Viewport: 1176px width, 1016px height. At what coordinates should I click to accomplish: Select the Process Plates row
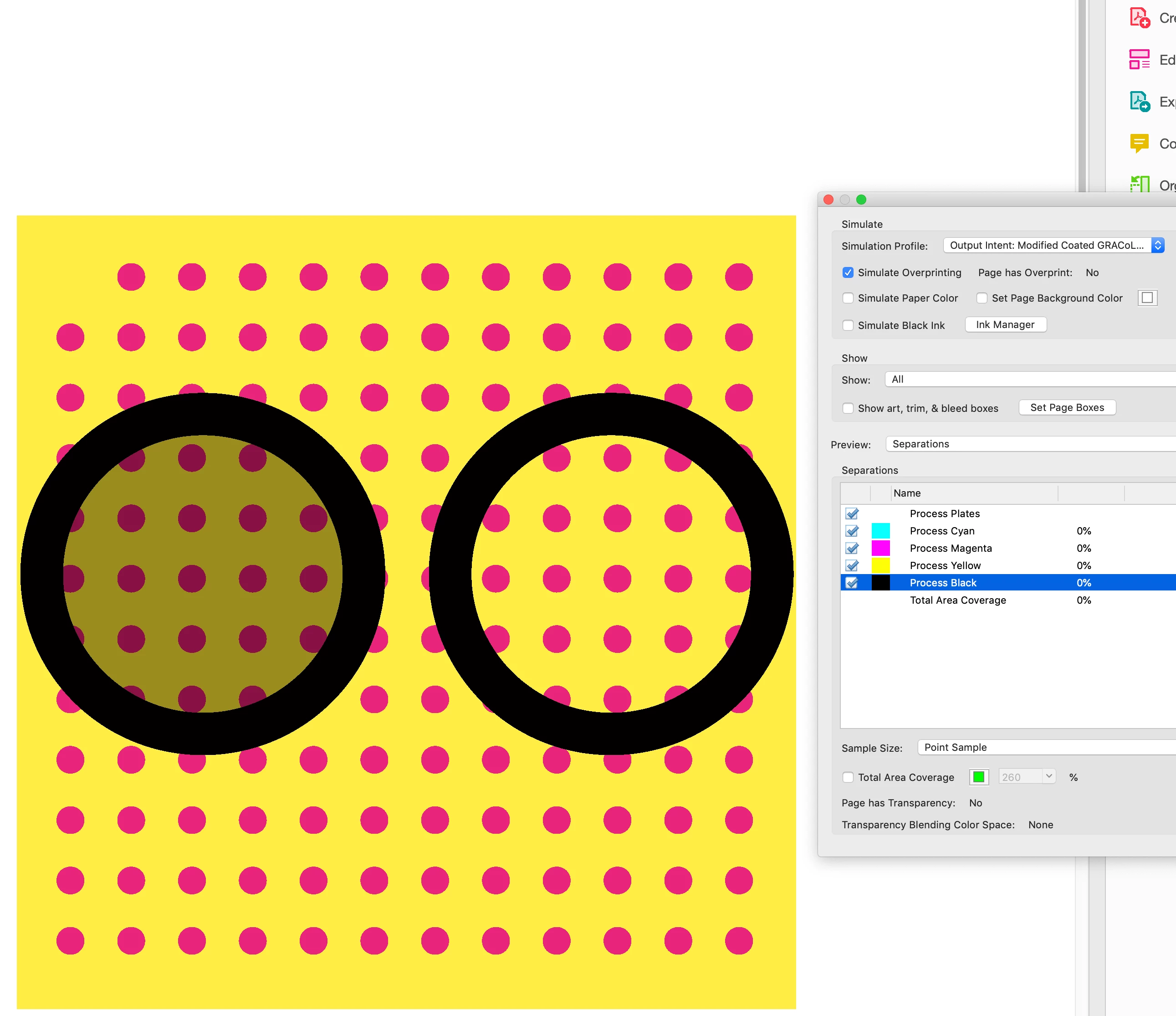(945, 513)
